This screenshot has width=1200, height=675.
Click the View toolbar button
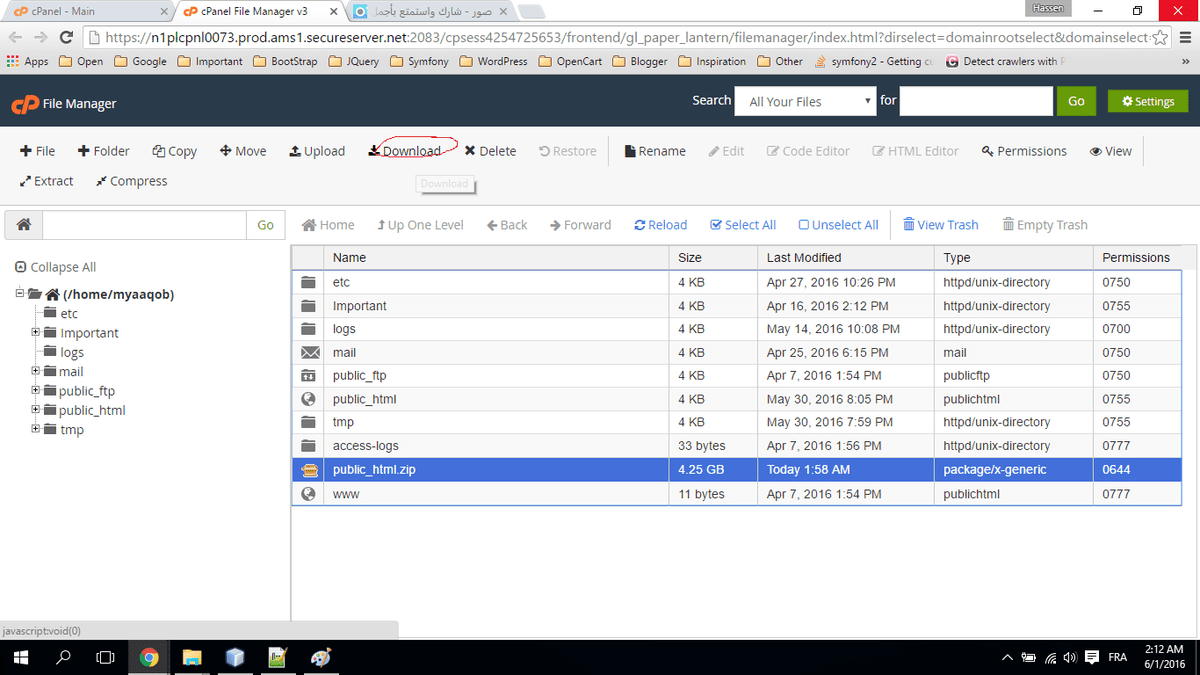(1111, 151)
